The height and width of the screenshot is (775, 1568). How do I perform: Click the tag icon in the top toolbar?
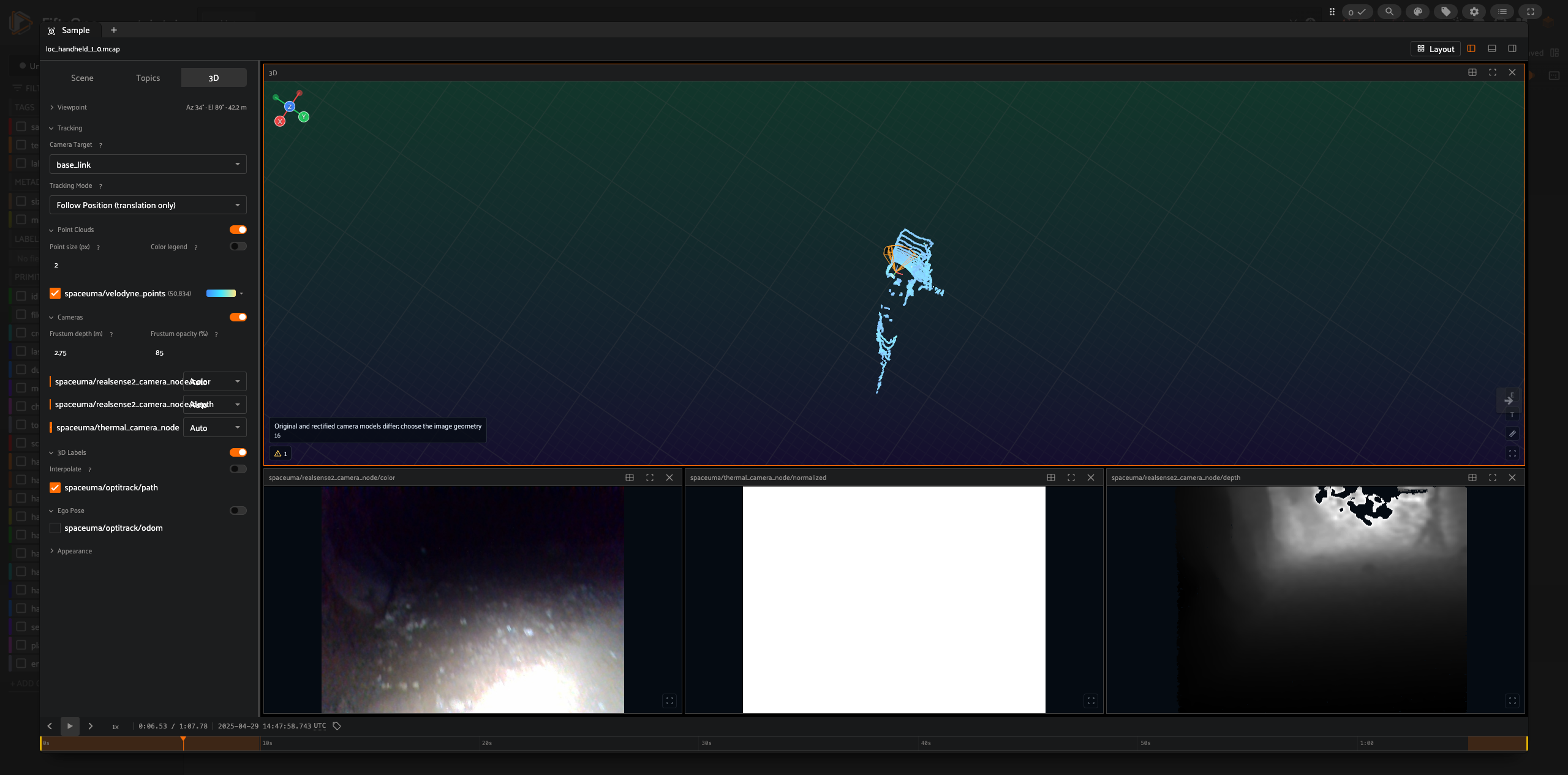[1445, 12]
